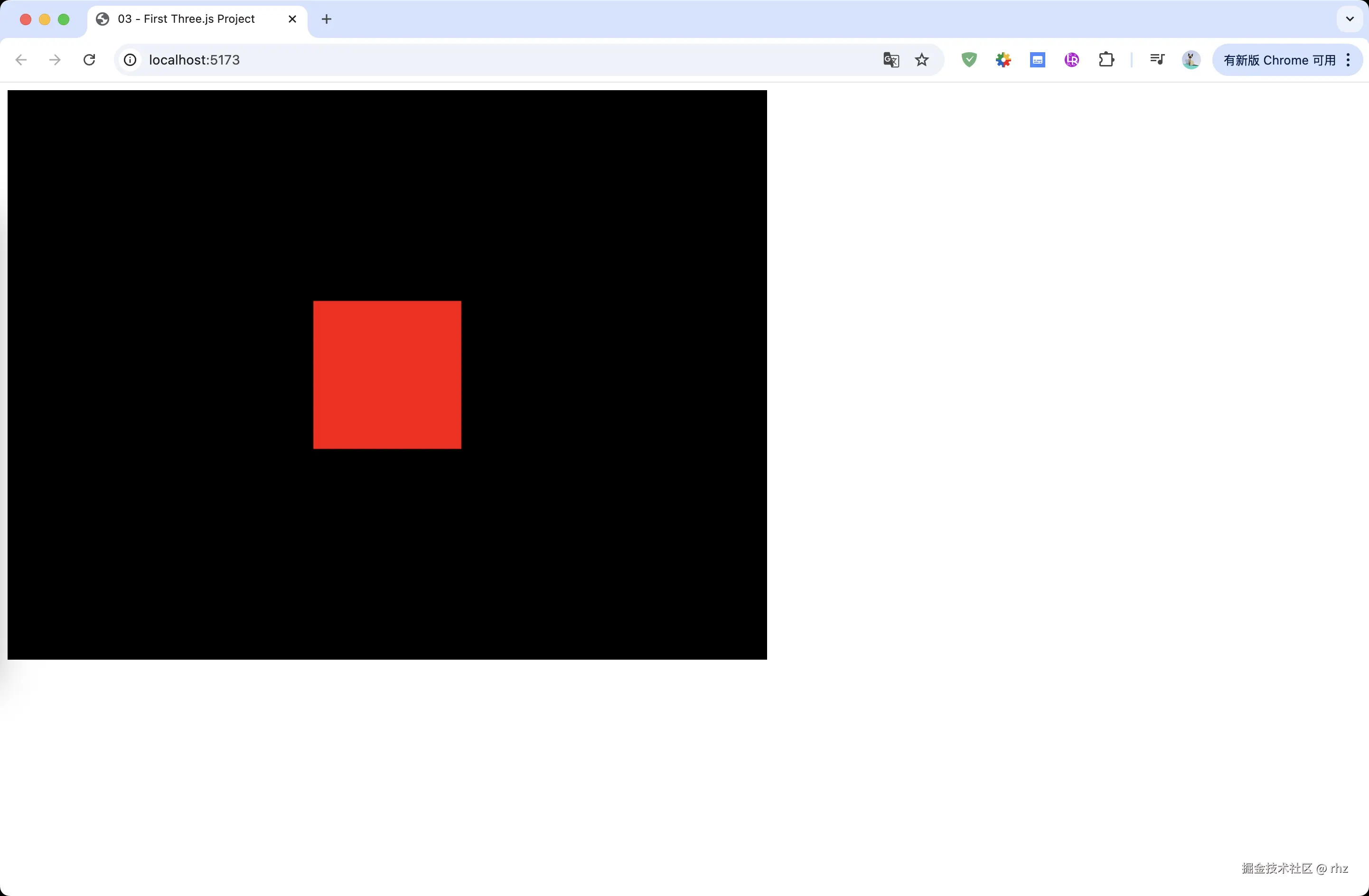
Task: Click the profile avatar with cat picture
Action: coord(1191,60)
